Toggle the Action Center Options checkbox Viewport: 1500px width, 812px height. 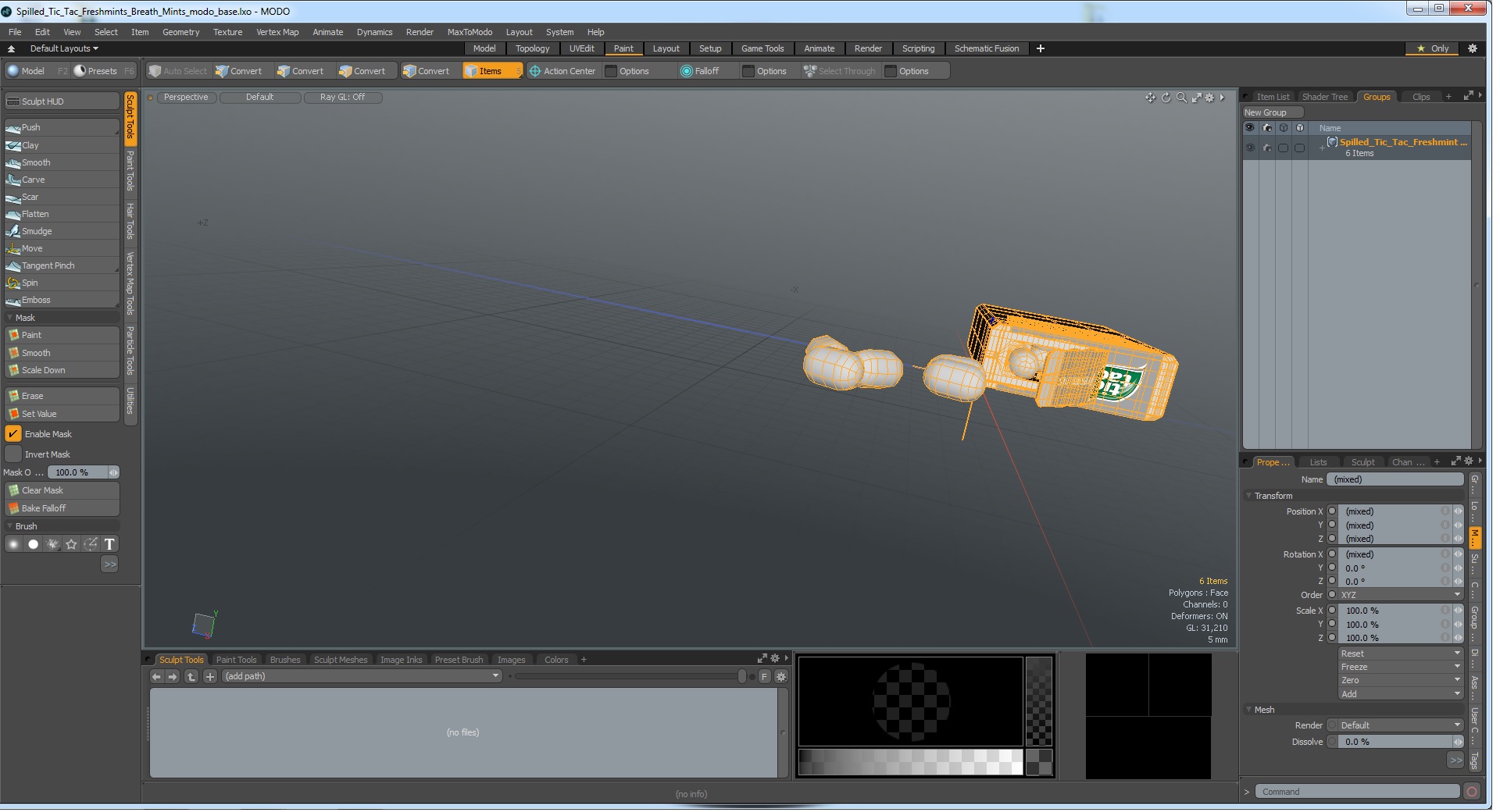click(611, 71)
